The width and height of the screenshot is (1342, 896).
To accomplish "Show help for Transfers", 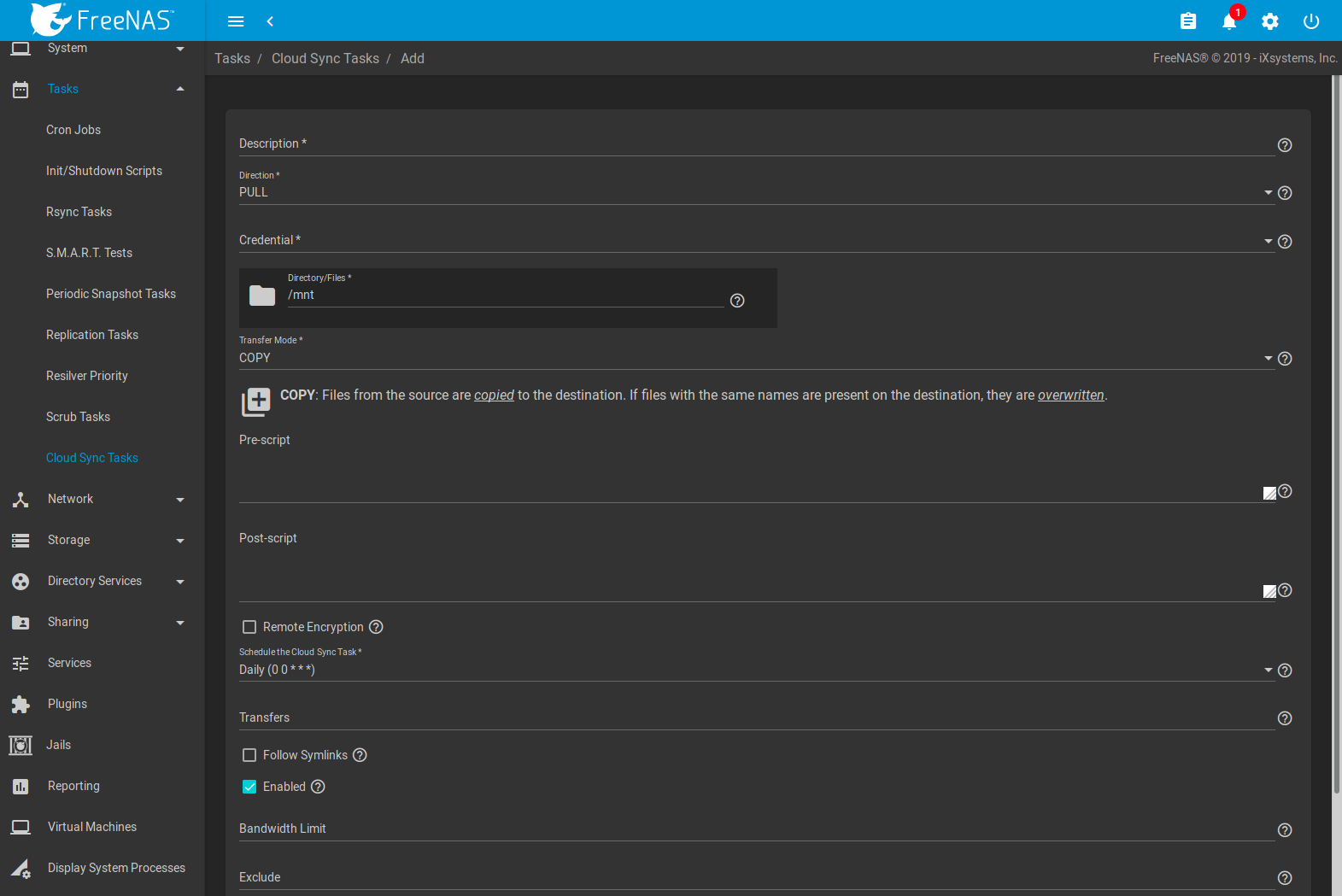I will click(1285, 718).
